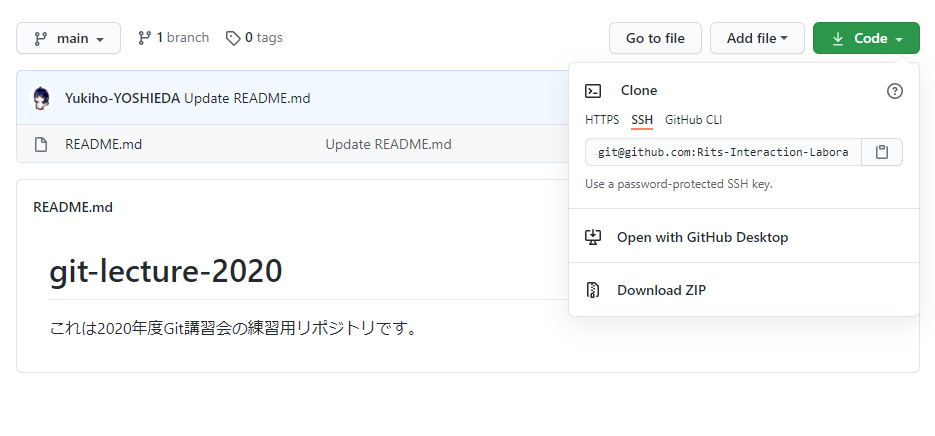This screenshot has height=436, width=935.
Task: Toggle the green Code dropdown button
Action: (x=866, y=38)
